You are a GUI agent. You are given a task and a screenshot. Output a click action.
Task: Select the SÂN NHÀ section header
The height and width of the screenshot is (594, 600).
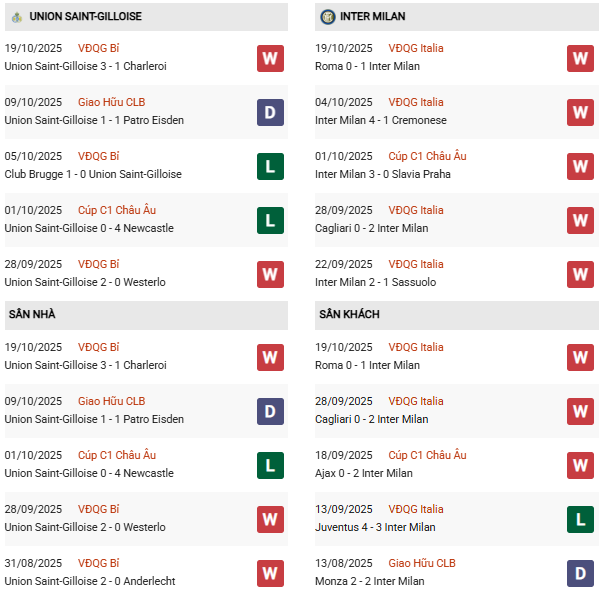click(x=32, y=315)
